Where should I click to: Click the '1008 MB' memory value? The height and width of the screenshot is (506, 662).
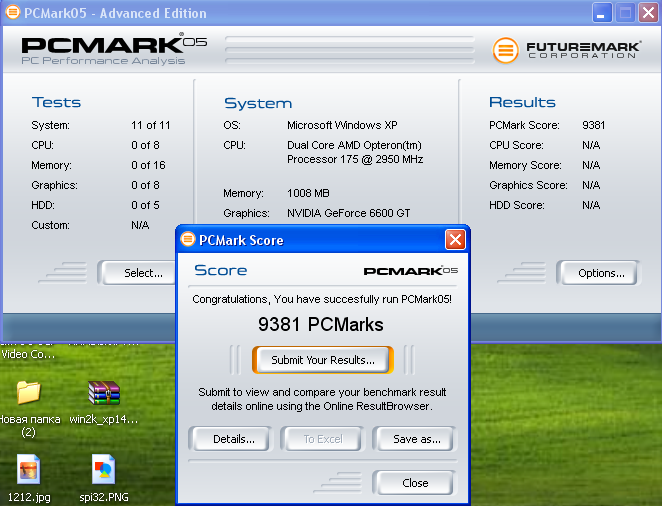308,193
